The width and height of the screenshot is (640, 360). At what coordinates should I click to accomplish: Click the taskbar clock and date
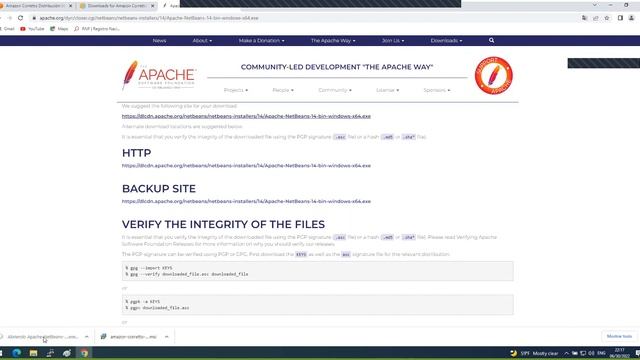[620, 353]
